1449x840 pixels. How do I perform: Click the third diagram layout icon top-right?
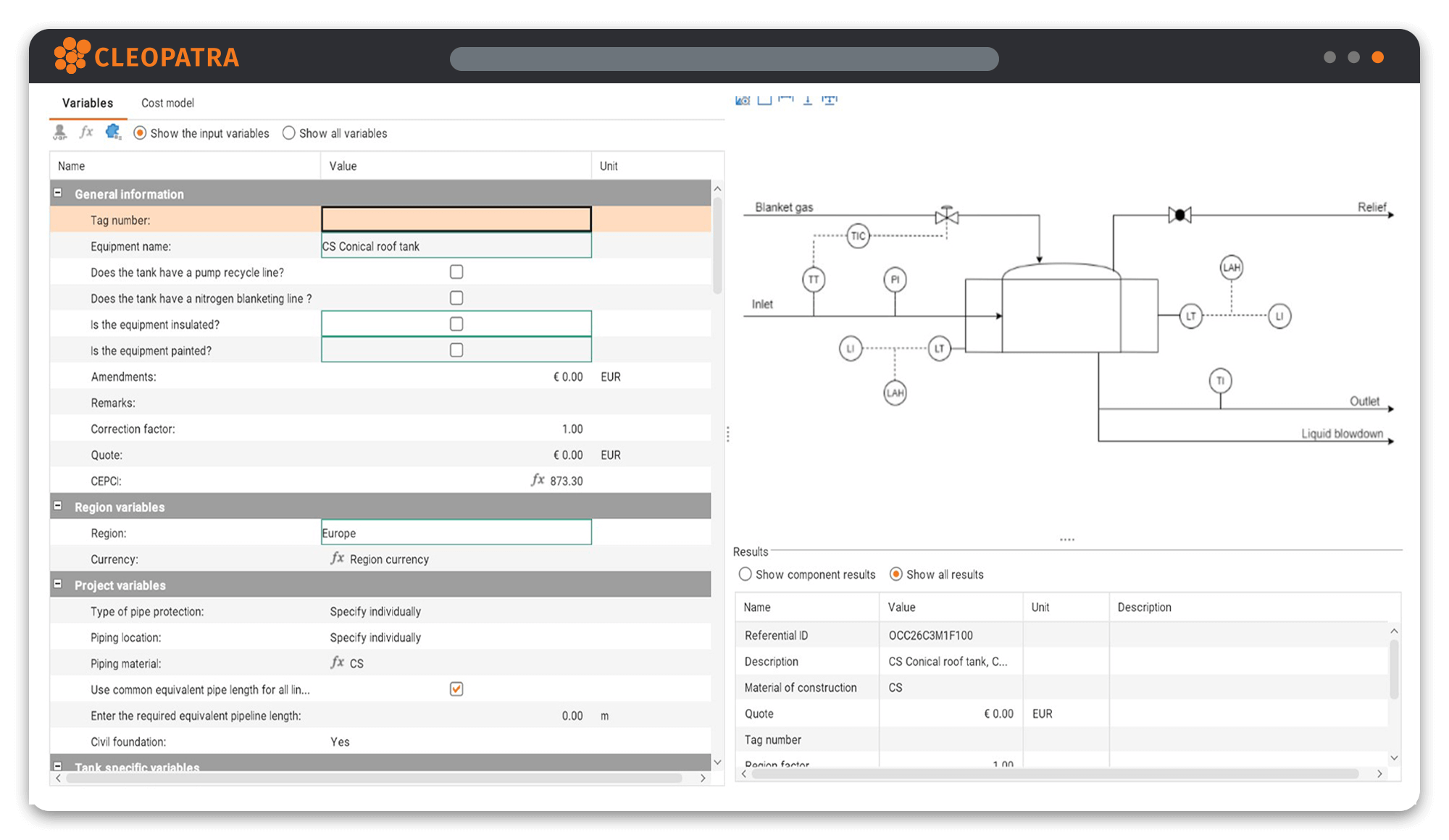[x=787, y=100]
